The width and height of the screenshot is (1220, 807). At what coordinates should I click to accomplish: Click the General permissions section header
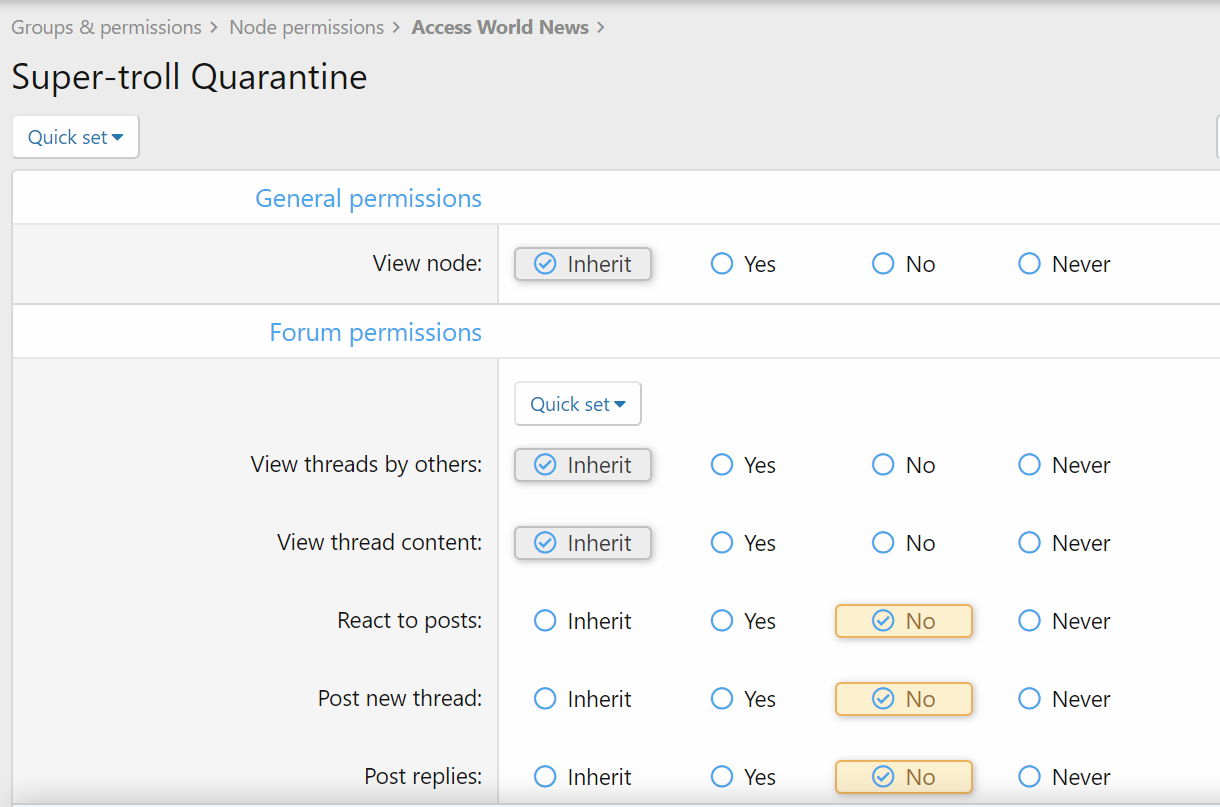(x=368, y=198)
